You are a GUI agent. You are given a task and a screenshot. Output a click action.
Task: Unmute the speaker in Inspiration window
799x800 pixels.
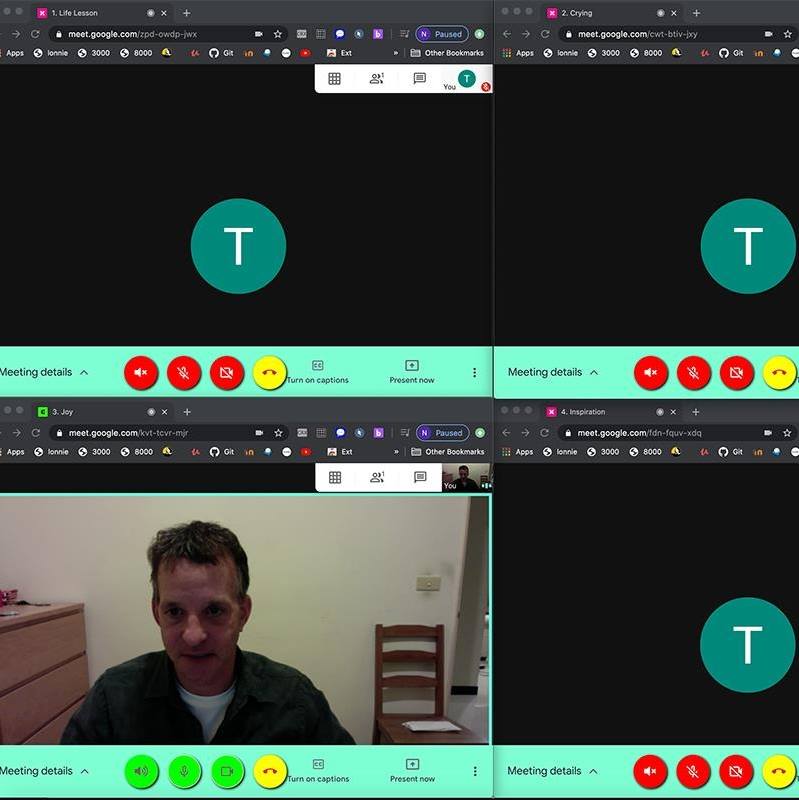[x=650, y=771]
